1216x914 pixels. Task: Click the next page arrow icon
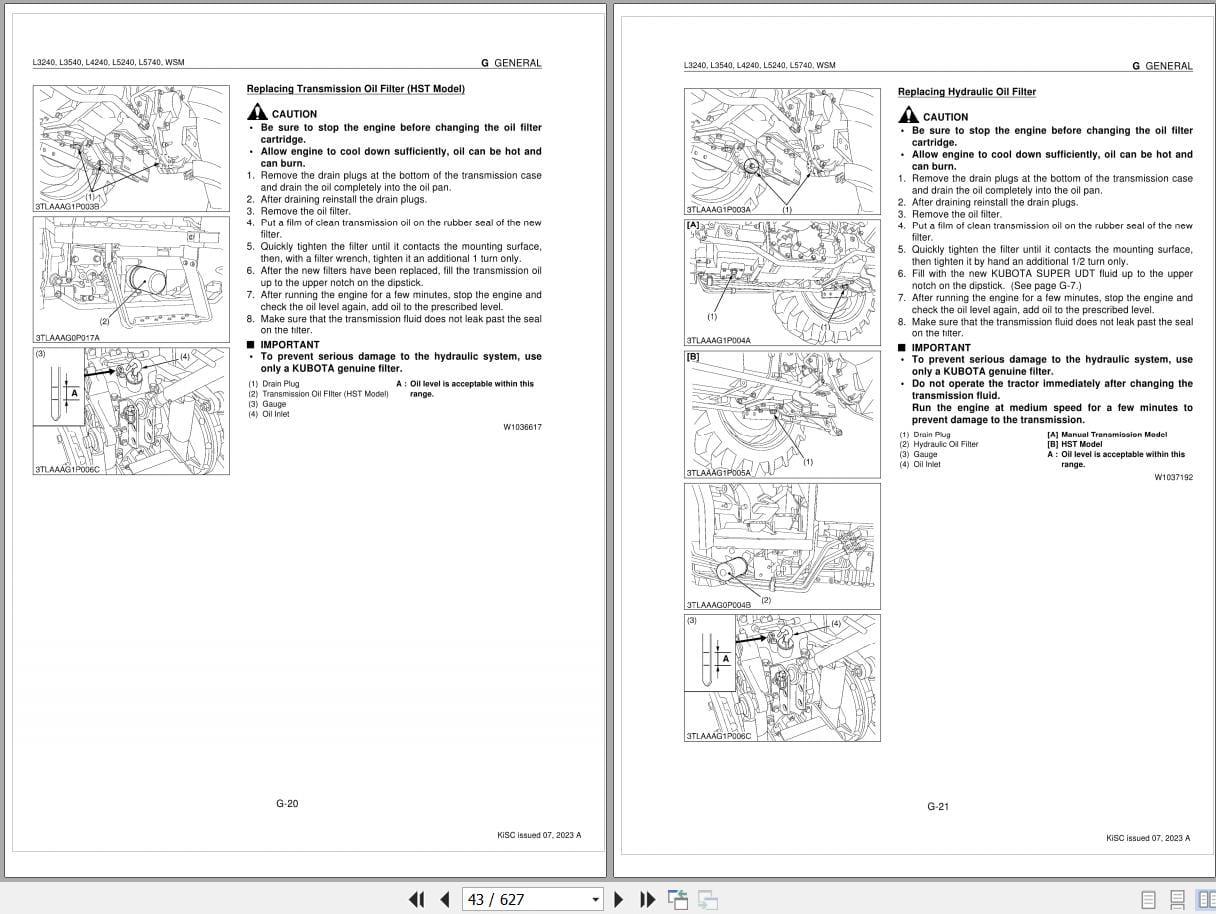click(x=619, y=899)
